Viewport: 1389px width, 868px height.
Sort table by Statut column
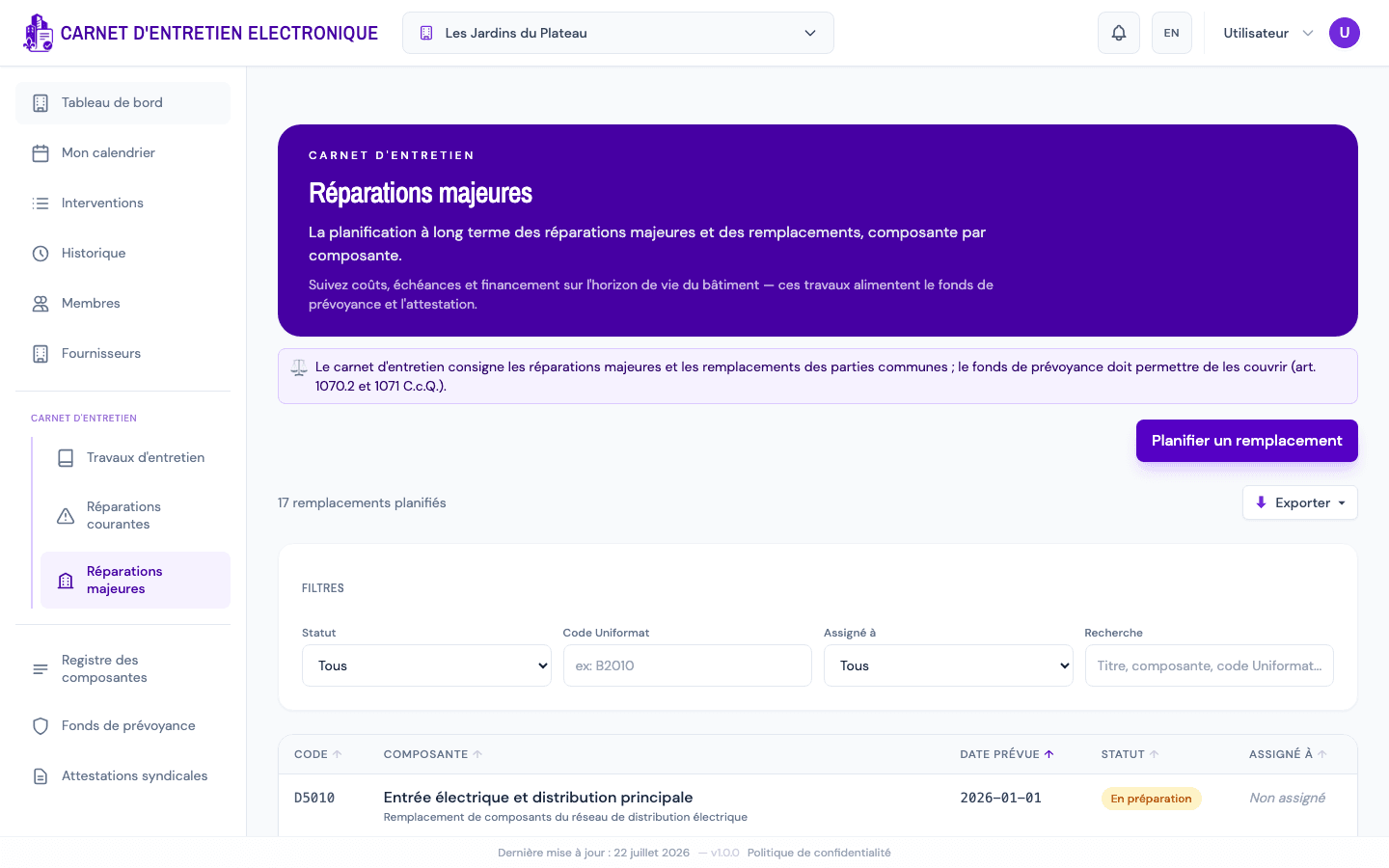(1130, 754)
